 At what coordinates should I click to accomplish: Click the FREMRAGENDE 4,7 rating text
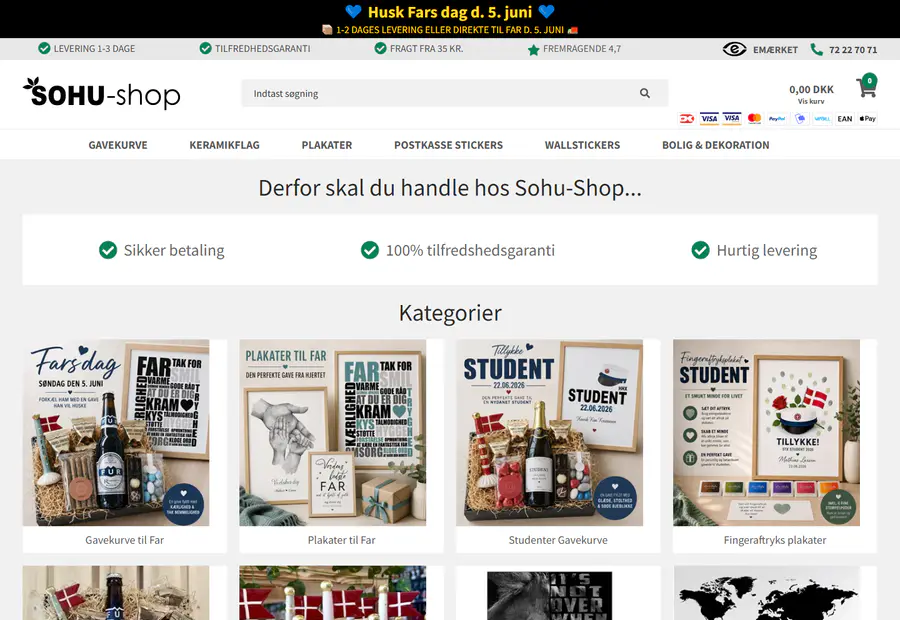(x=582, y=49)
